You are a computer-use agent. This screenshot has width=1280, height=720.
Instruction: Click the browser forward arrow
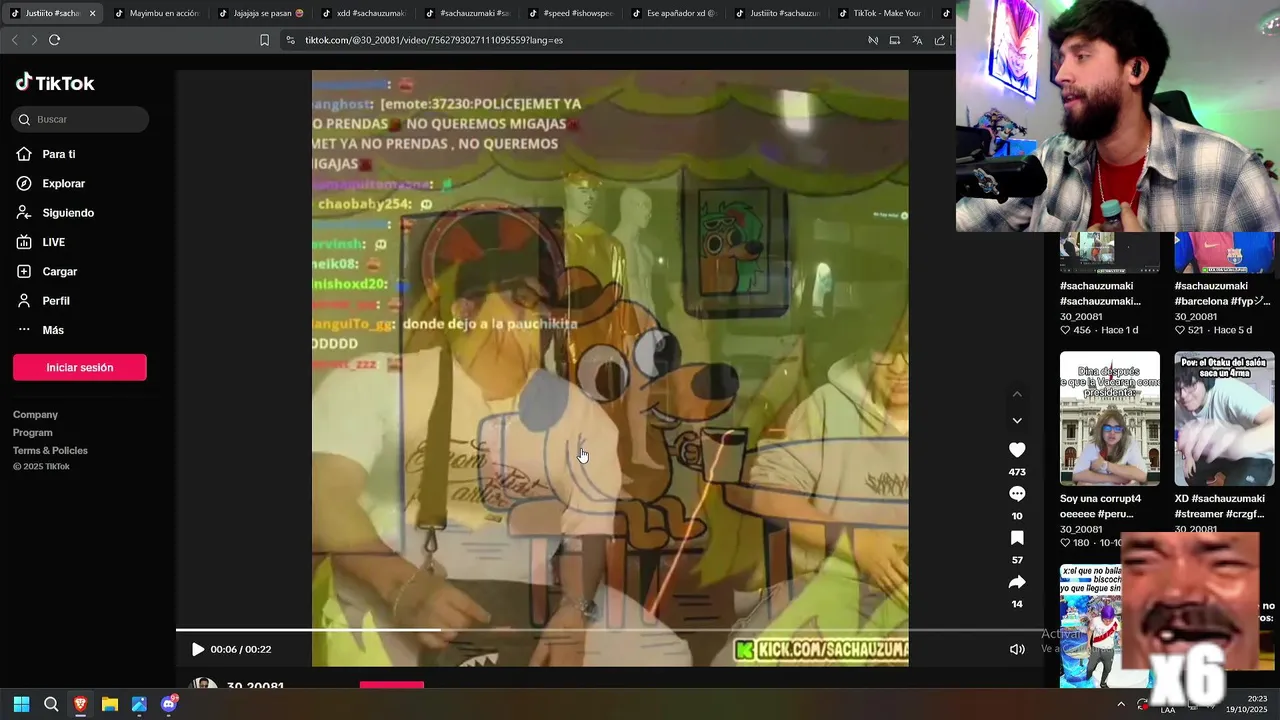[33, 40]
